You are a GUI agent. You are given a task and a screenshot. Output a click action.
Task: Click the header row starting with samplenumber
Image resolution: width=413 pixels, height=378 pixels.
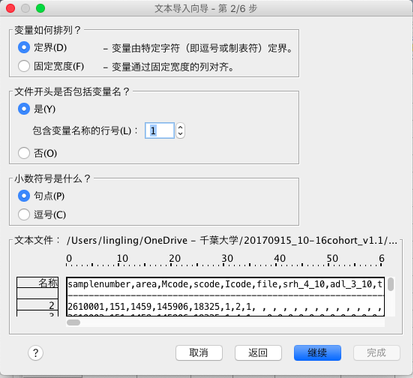click(x=225, y=284)
